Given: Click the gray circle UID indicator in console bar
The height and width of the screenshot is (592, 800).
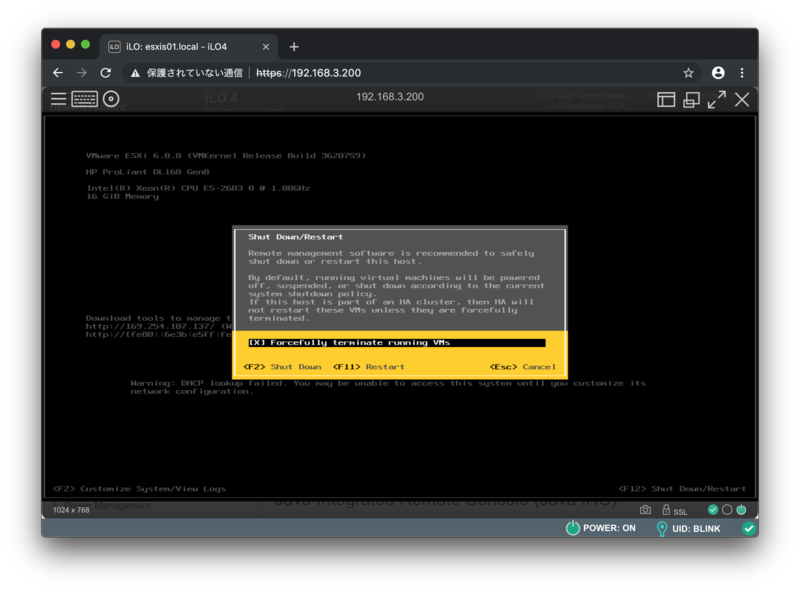Looking at the screenshot, I should [x=727, y=509].
